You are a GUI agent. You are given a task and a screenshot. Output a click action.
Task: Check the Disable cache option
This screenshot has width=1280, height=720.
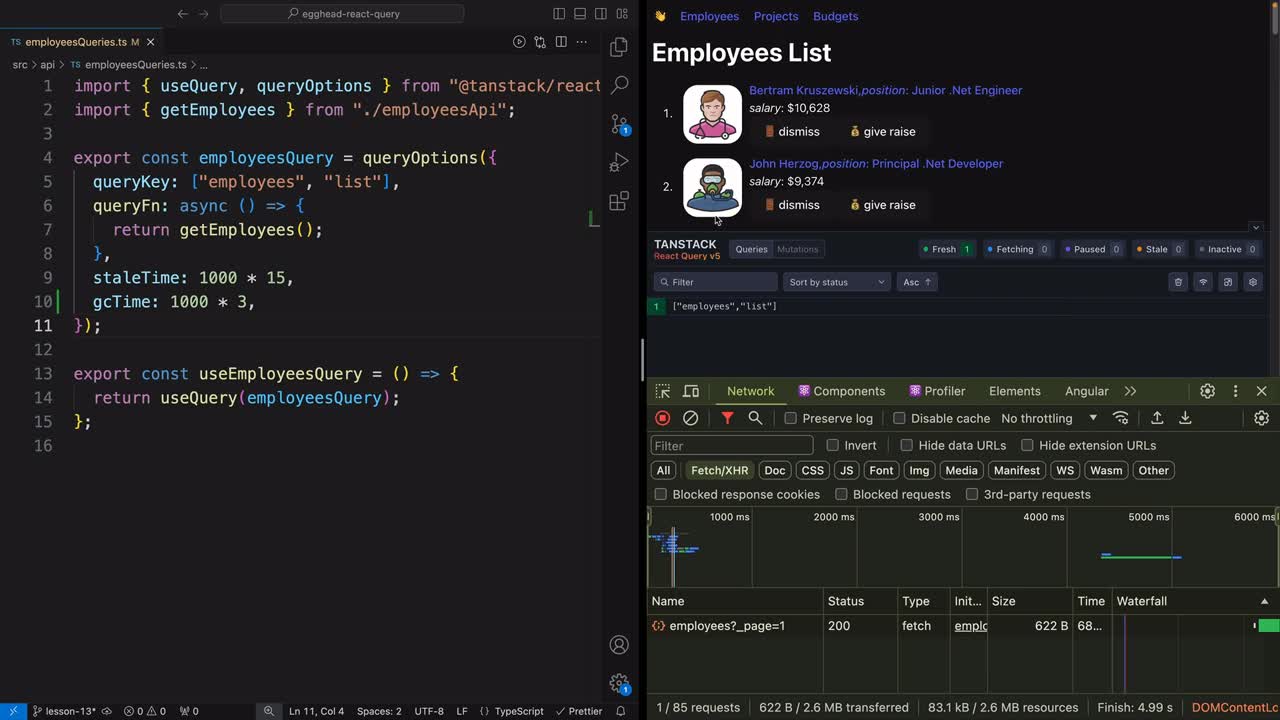899,418
